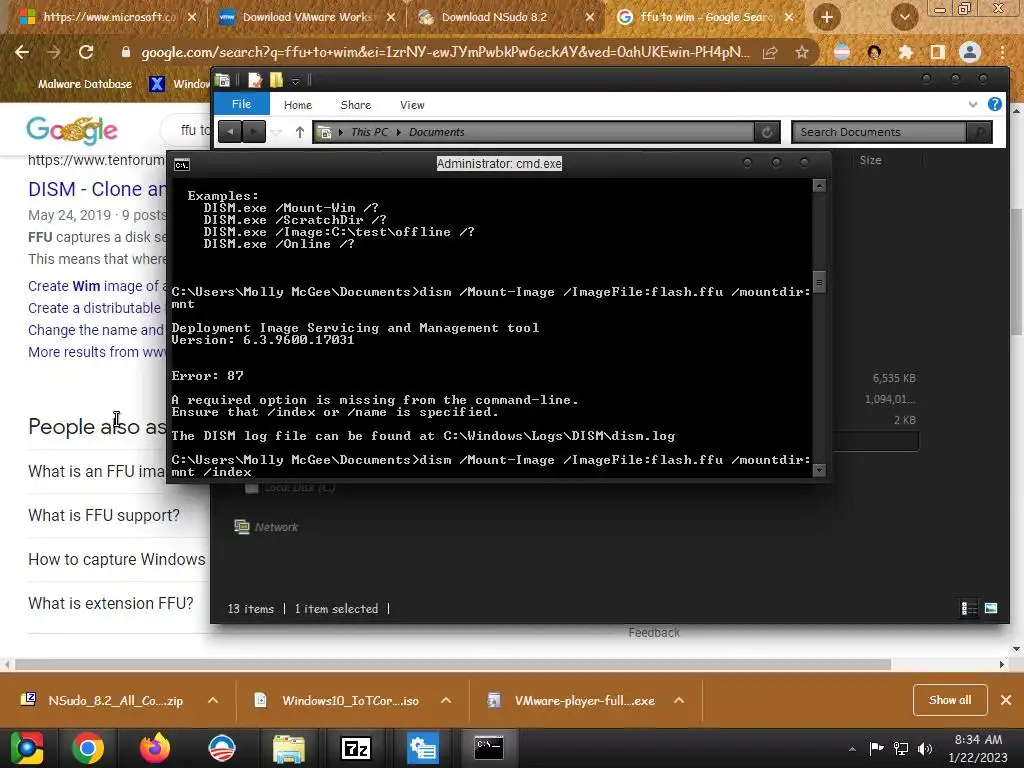Close the ffu to wim Google Search tab
The width and height of the screenshot is (1024, 768).
coord(789,17)
